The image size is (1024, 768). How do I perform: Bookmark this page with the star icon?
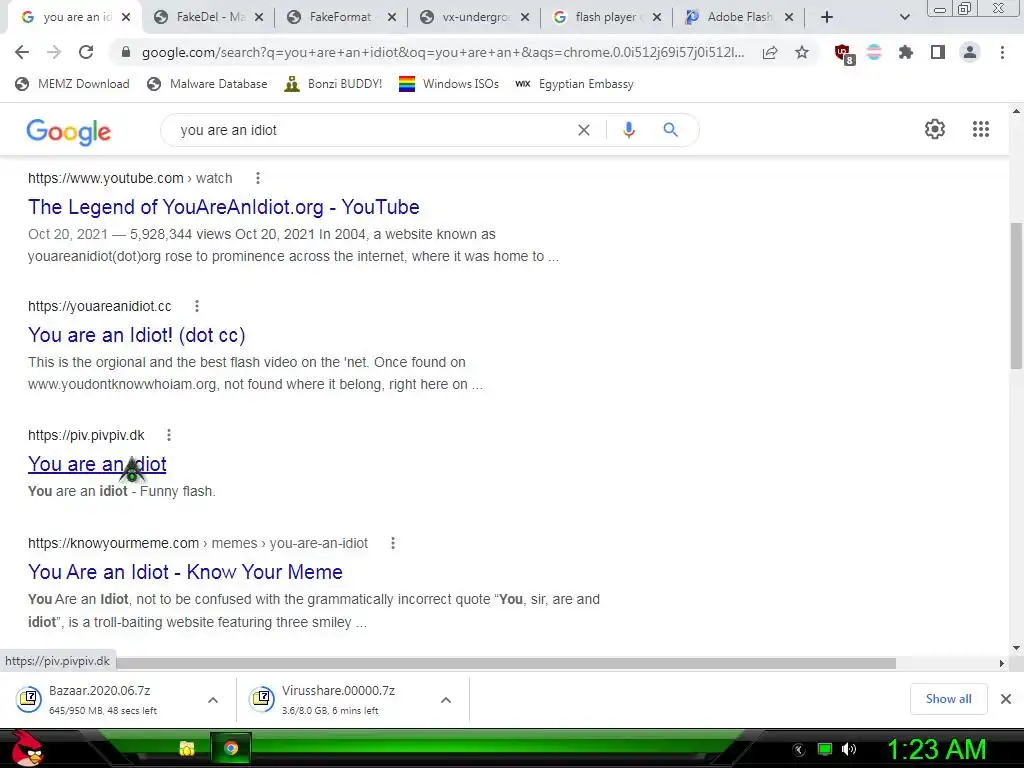tap(802, 52)
